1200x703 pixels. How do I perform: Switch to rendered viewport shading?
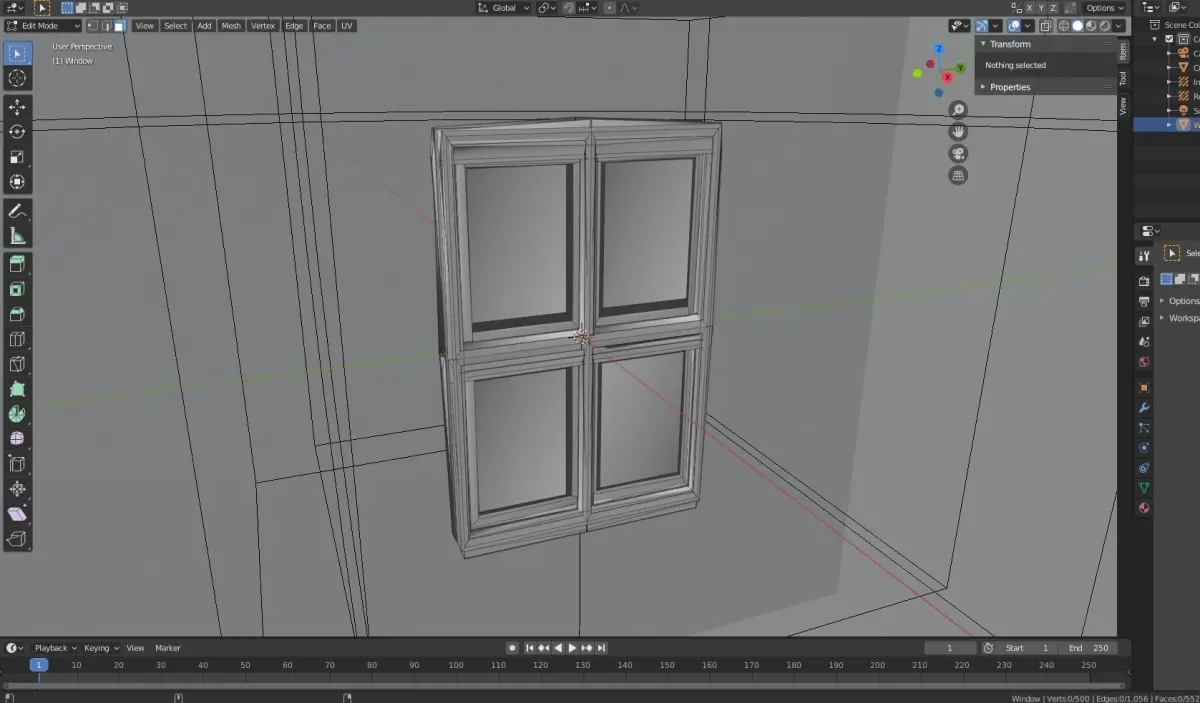click(1103, 26)
